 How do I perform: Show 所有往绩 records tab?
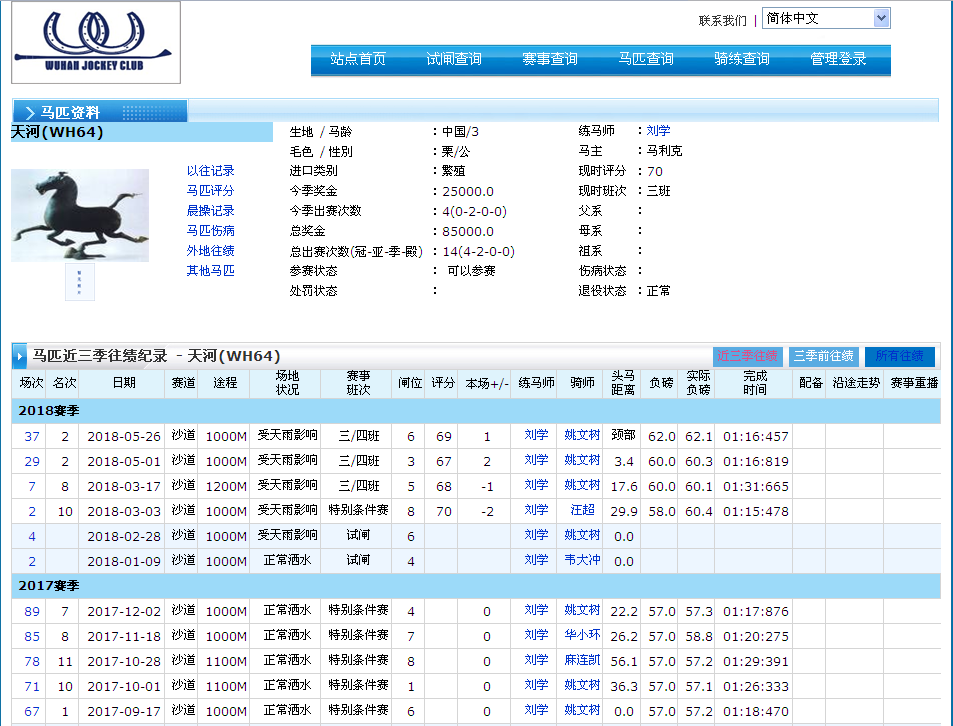point(899,356)
